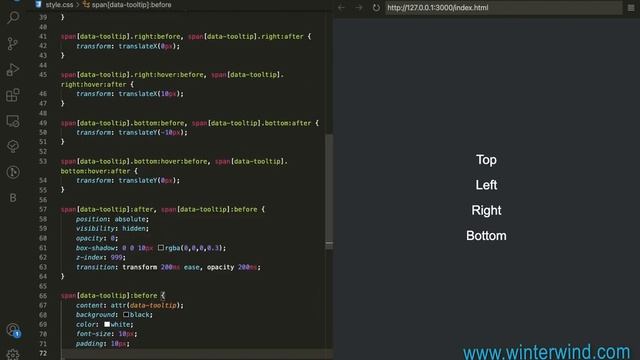
Task: Click 'position: absolute;' on line 58
Action: point(112,219)
